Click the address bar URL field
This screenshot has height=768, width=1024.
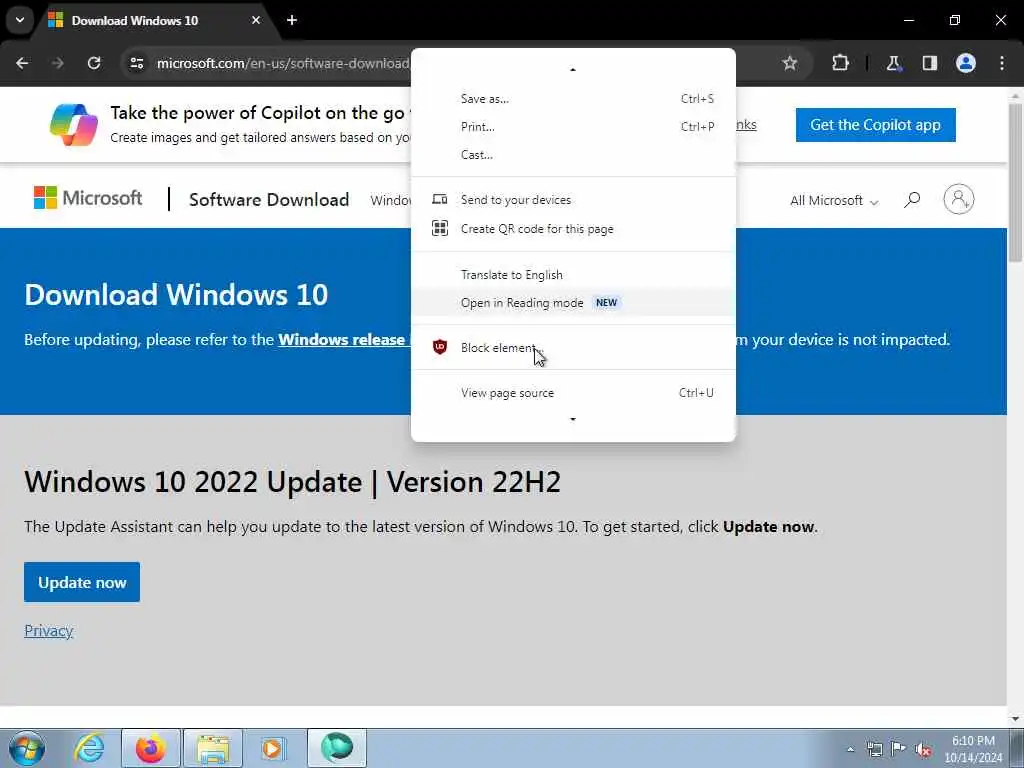tap(283, 63)
